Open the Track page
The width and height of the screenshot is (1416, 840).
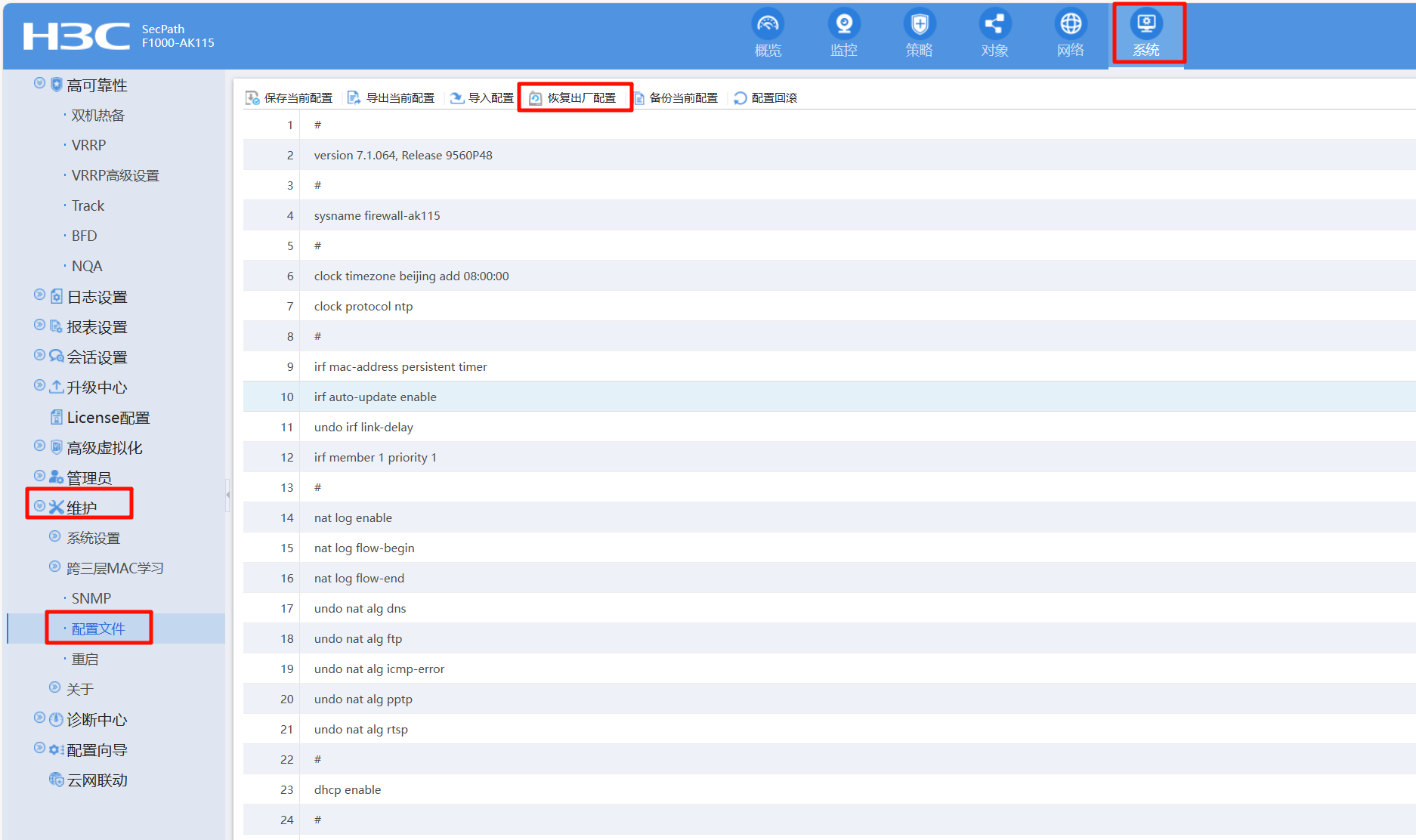88,205
